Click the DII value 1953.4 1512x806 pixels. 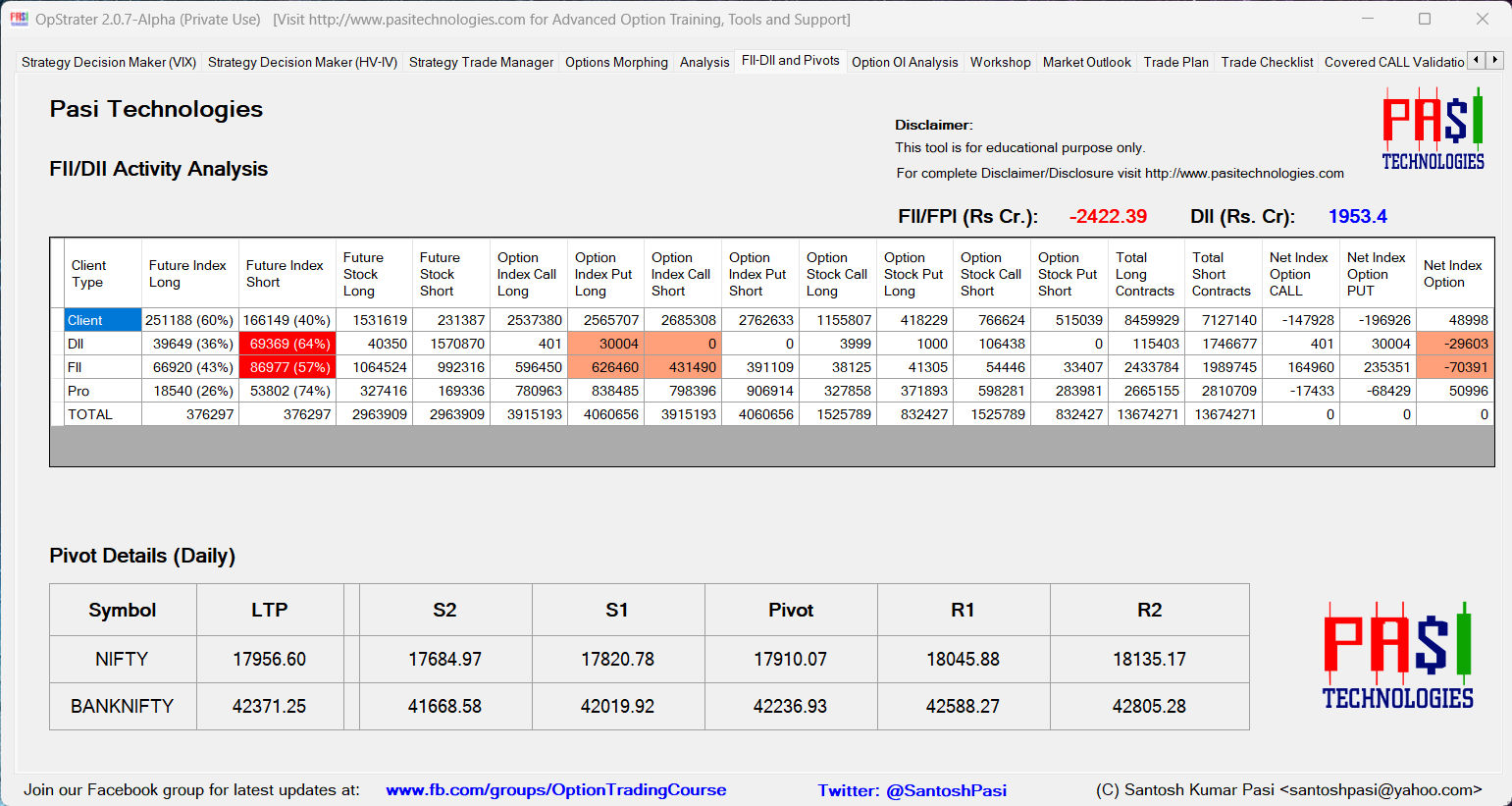pyautogui.click(x=1358, y=217)
